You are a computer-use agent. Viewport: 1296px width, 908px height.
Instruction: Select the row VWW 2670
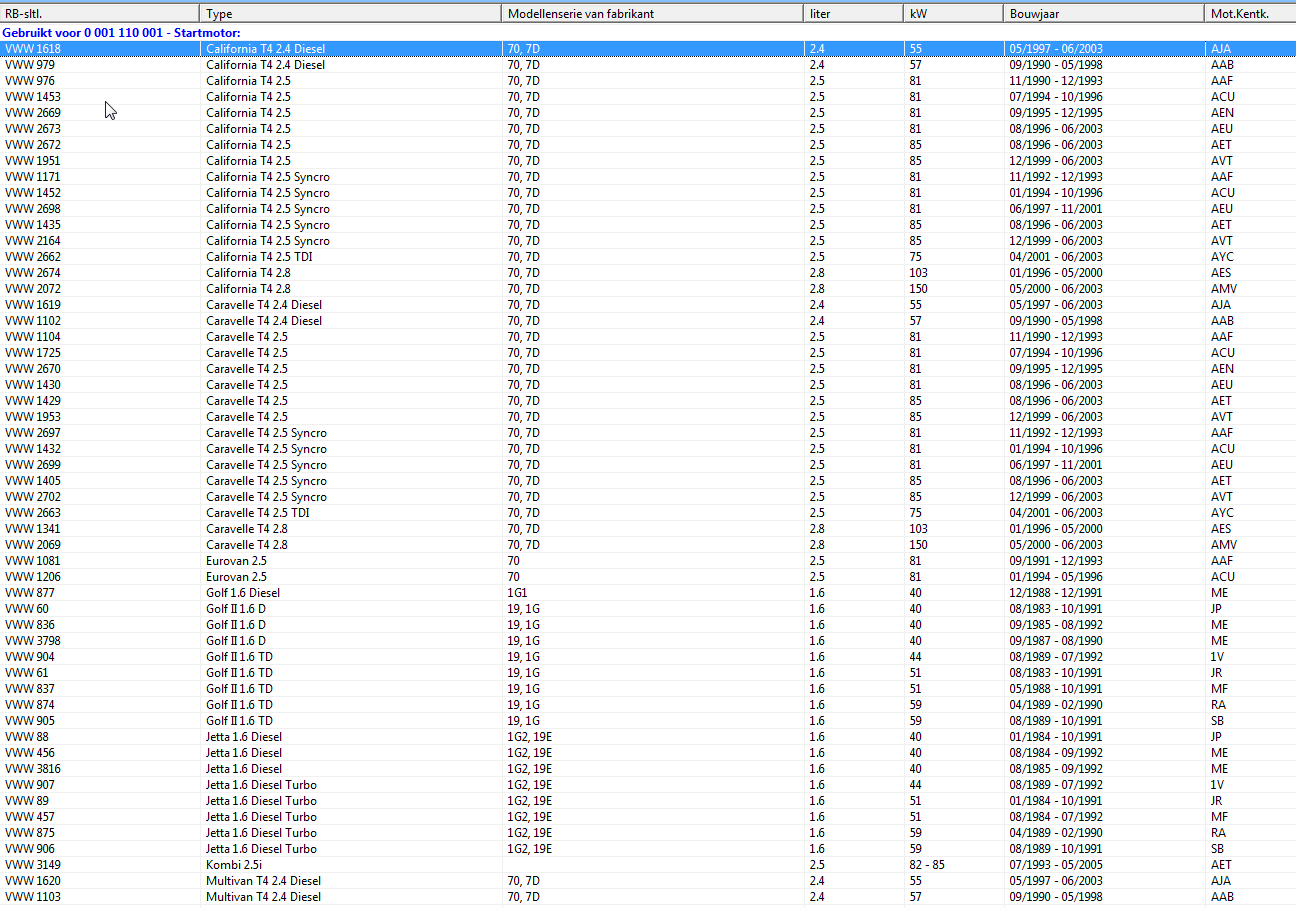coord(648,369)
